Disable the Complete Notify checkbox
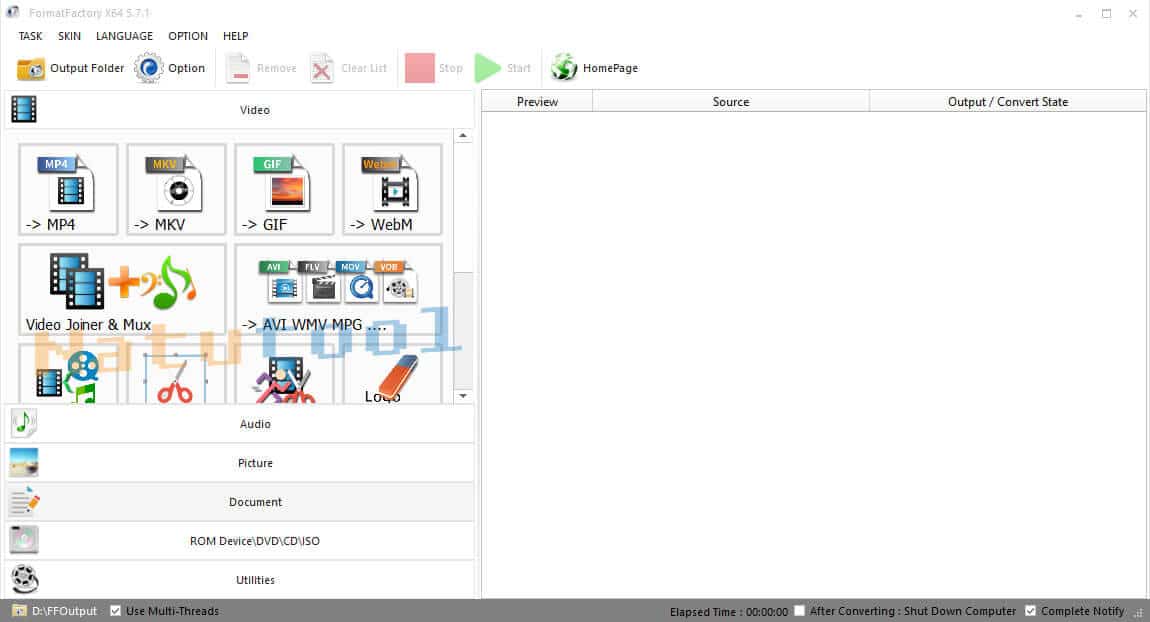The height and width of the screenshot is (622, 1150). click(x=1031, y=611)
